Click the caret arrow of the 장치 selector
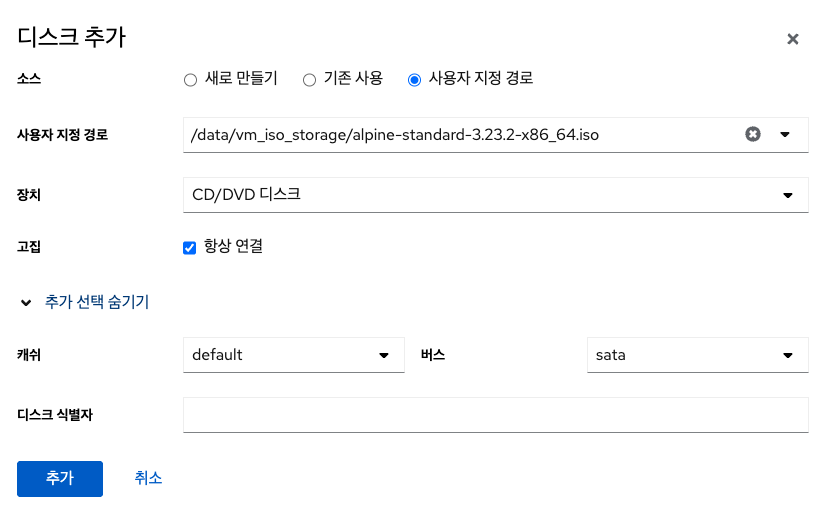The image size is (825, 519). coord(788,195)
